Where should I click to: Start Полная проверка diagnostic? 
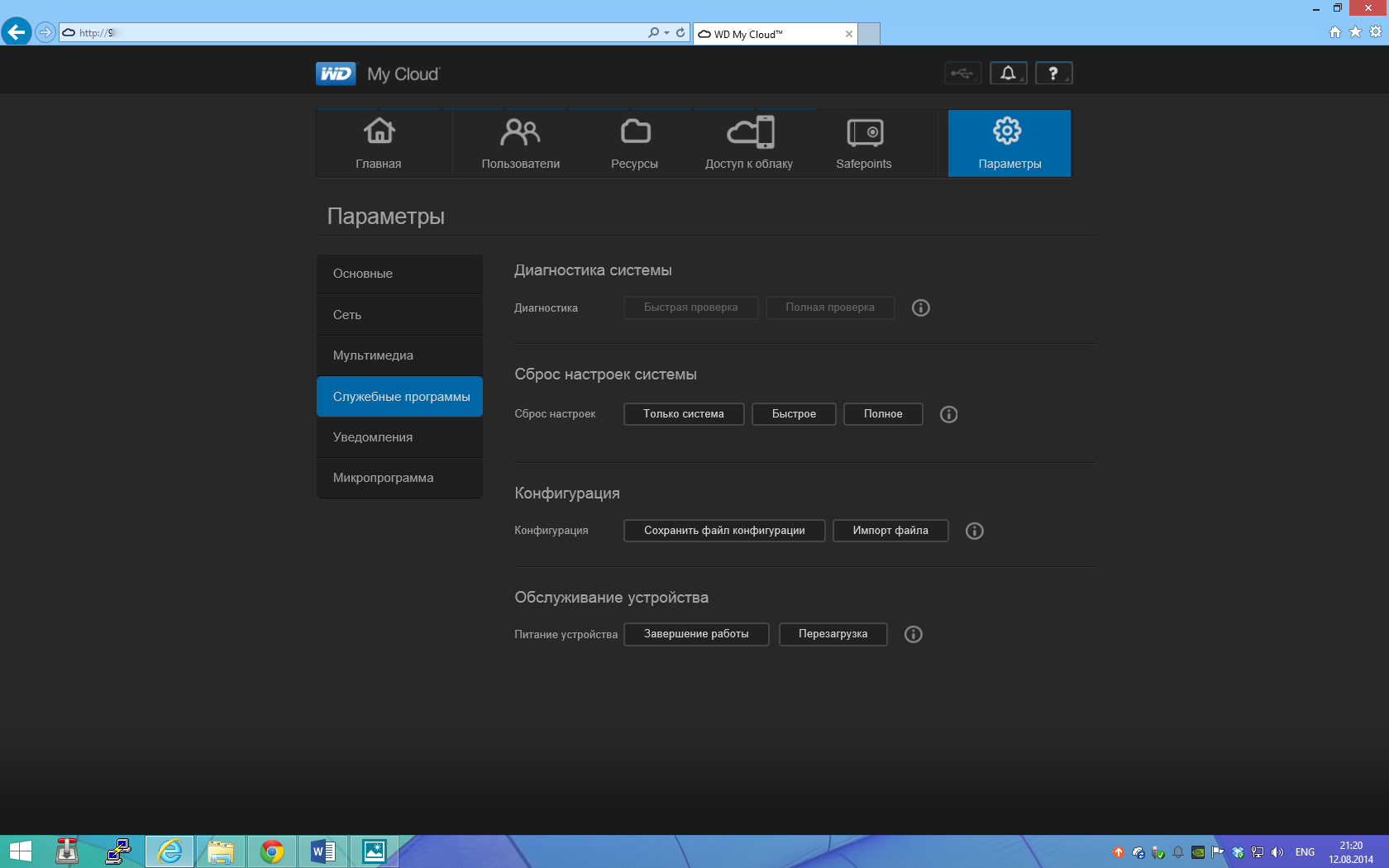[x=830, y=308]
